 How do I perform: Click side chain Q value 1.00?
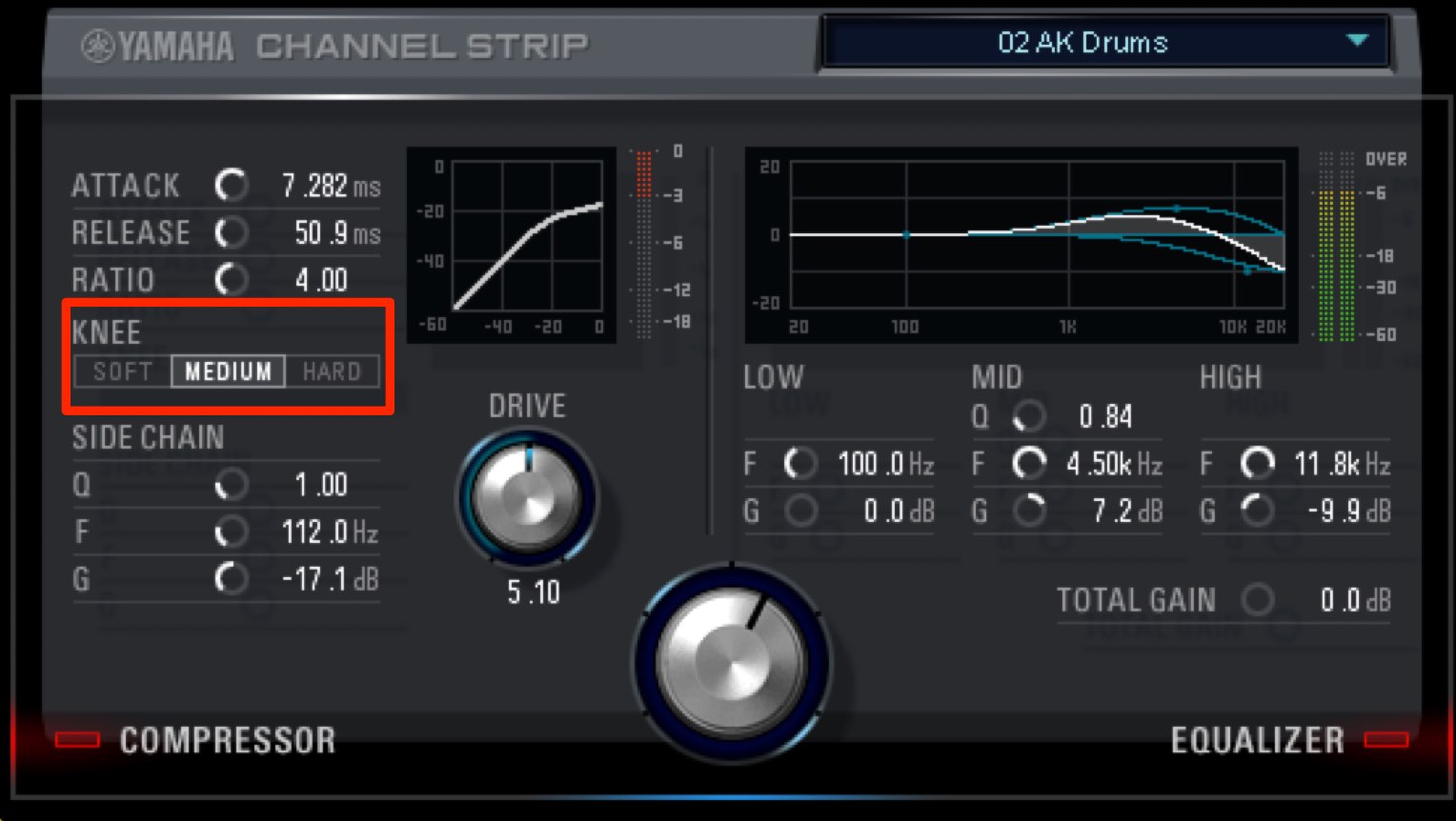click(x=321, y=485)
